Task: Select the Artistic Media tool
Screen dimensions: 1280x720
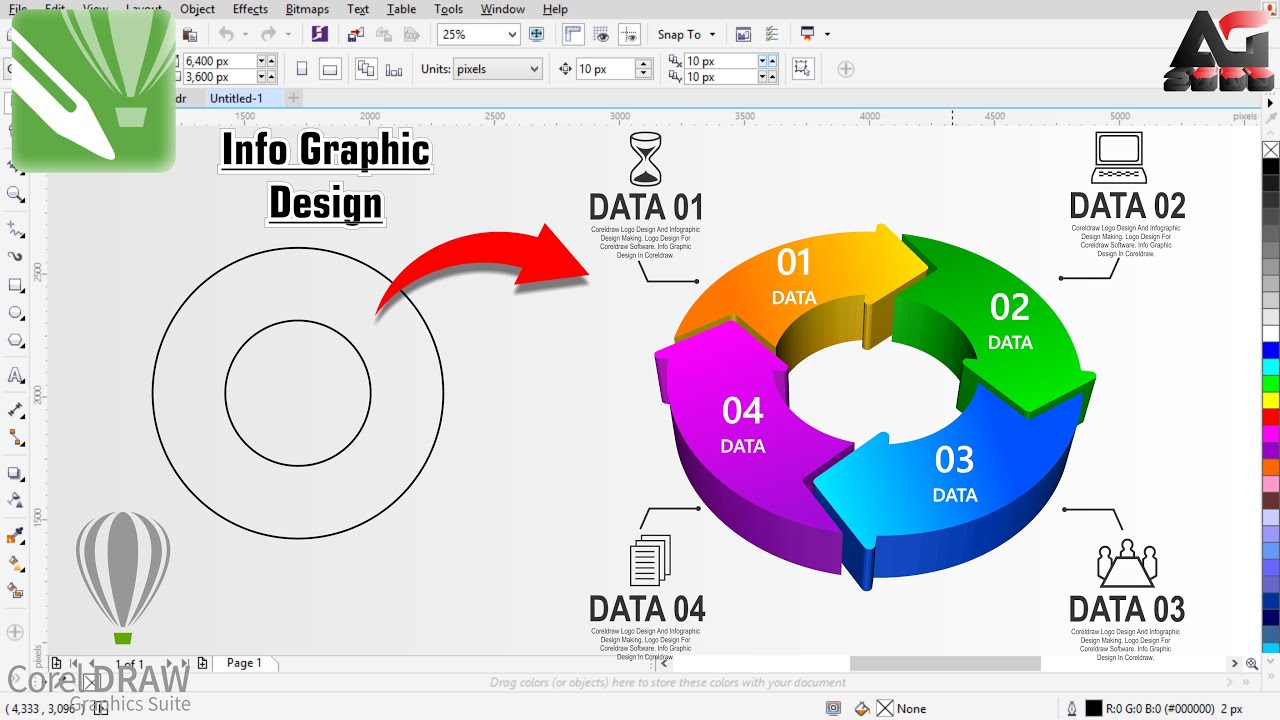Action: (16, 256)
